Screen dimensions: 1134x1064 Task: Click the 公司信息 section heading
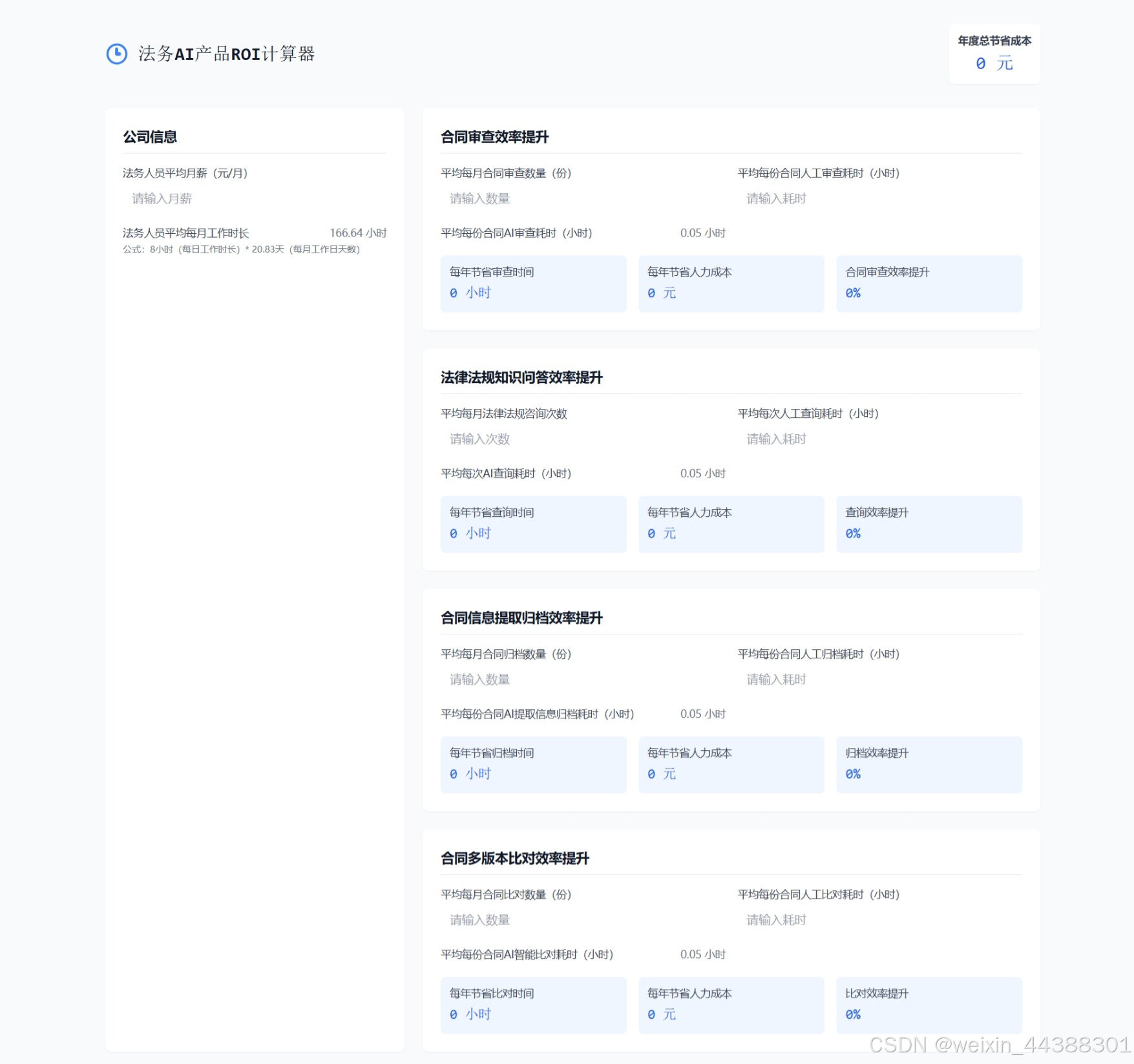(x=150, y=137)
